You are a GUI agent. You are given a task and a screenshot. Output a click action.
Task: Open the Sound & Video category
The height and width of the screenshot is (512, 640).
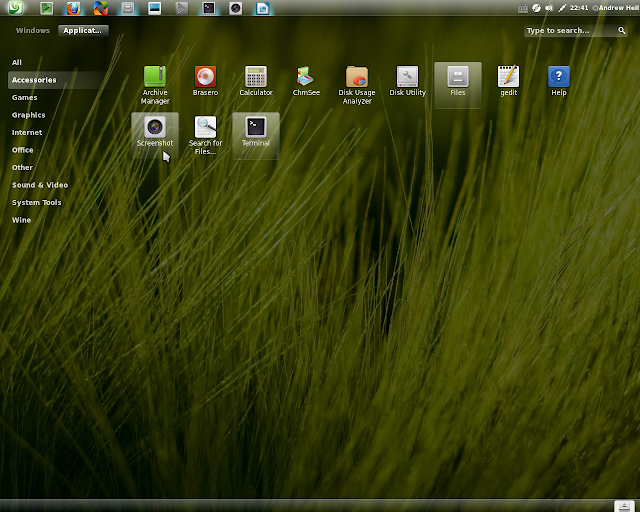click(x=40, y=185)
